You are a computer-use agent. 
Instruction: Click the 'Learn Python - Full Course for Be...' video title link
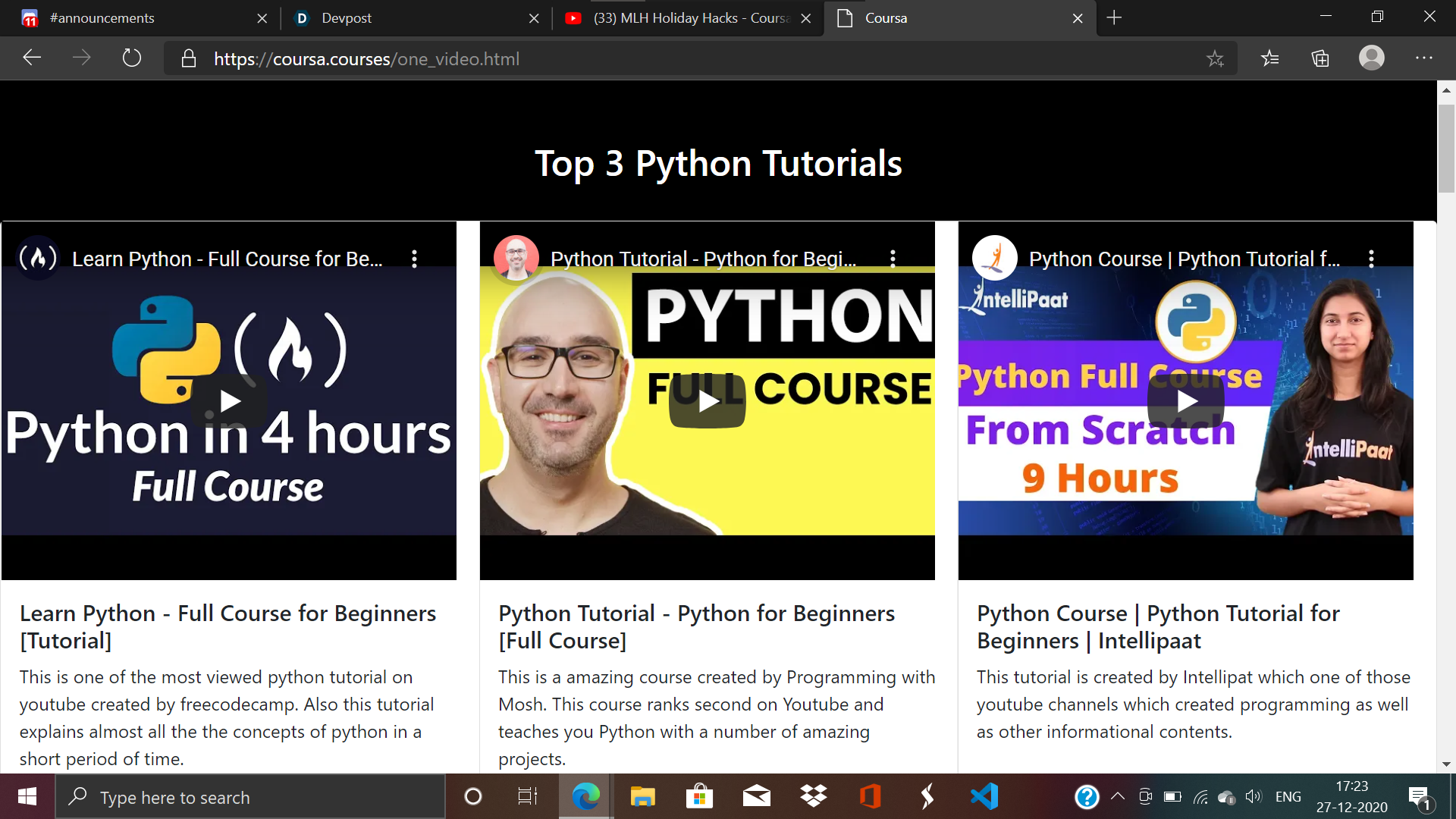(x=227, y=259)
